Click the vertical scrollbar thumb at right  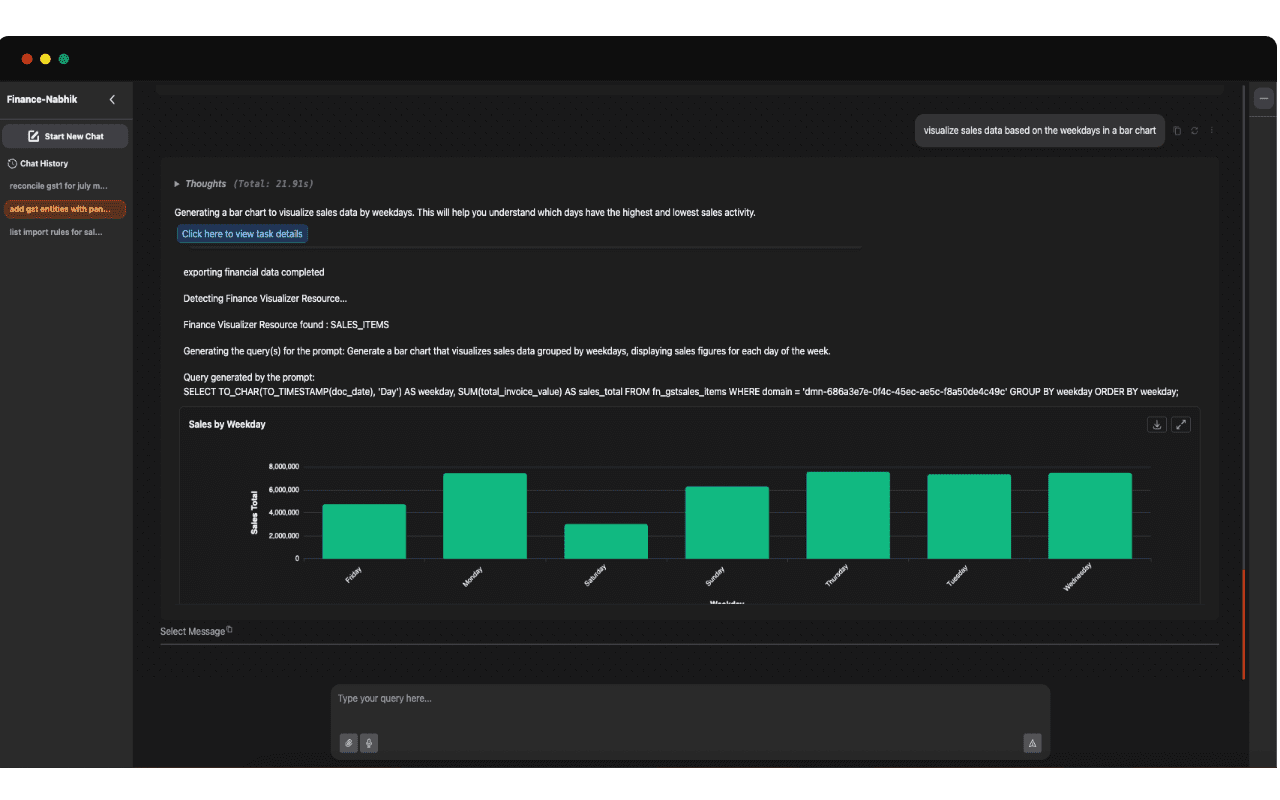click(1244, 625)
